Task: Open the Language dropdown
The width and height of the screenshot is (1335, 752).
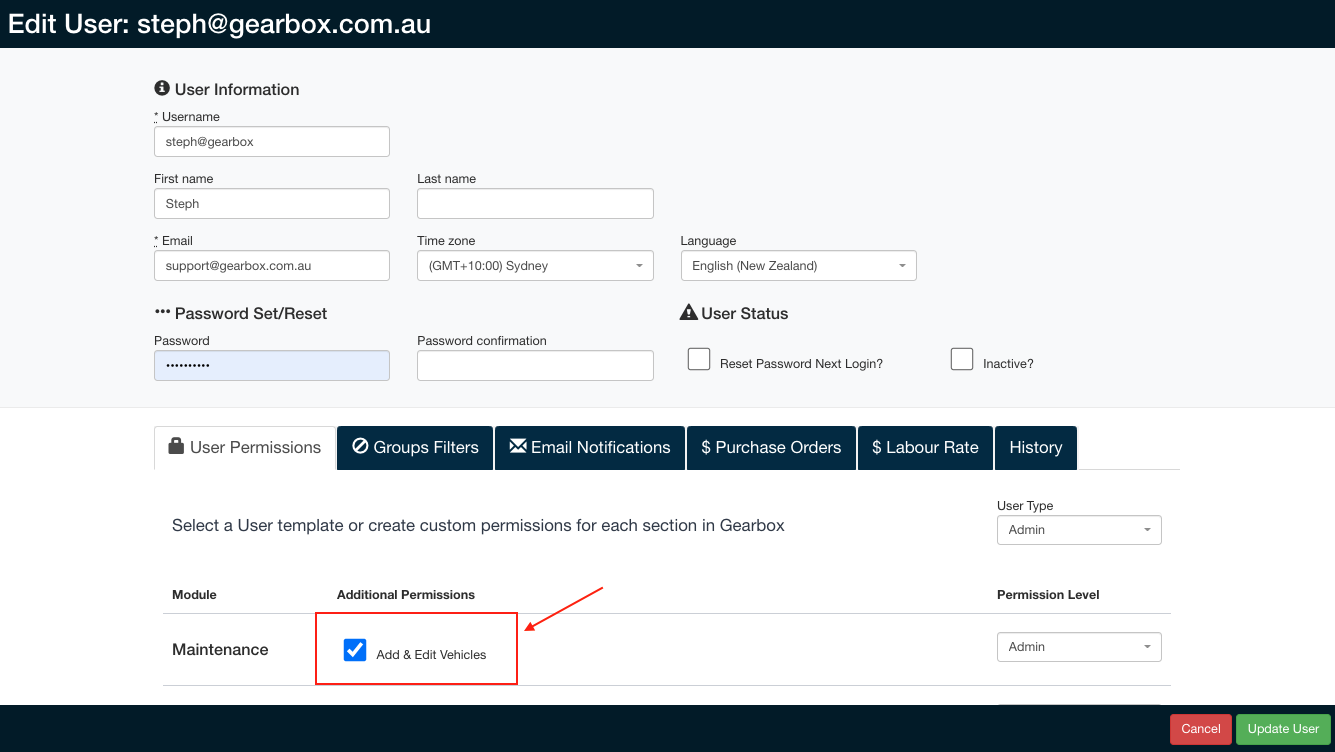Action: click(x=798, y=266)
